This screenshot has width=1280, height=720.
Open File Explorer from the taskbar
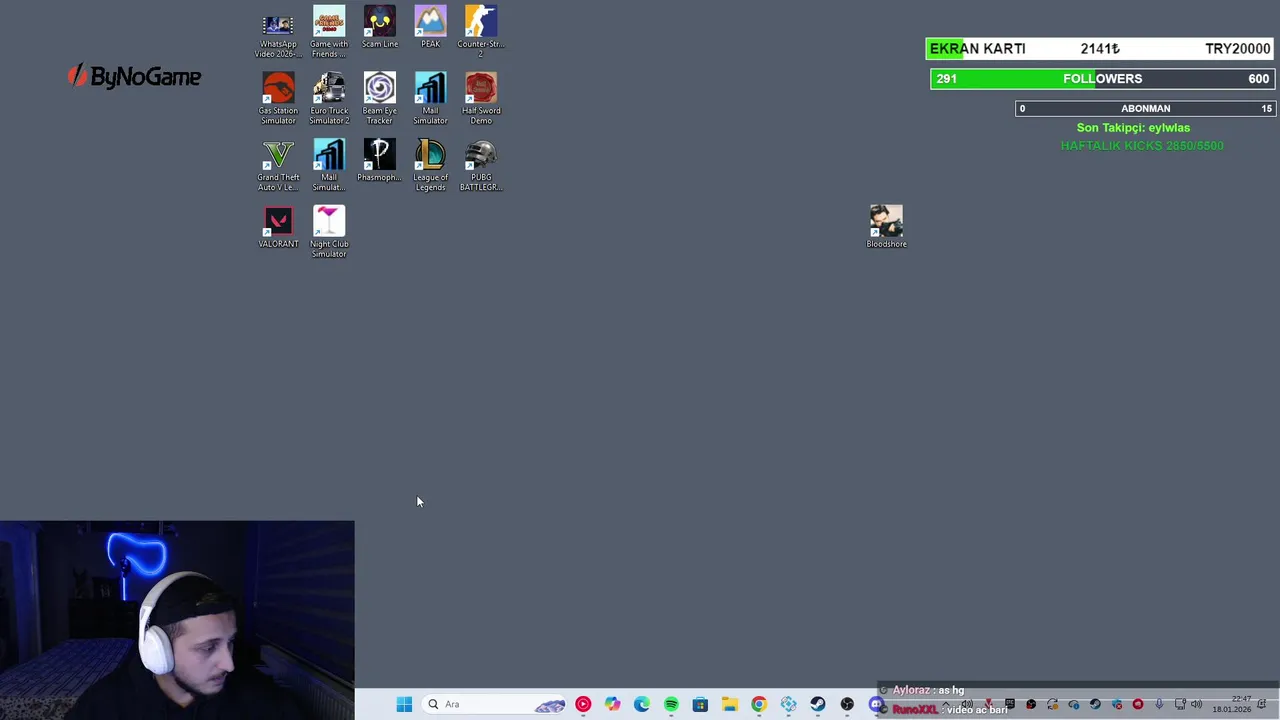tap(730, 704)
